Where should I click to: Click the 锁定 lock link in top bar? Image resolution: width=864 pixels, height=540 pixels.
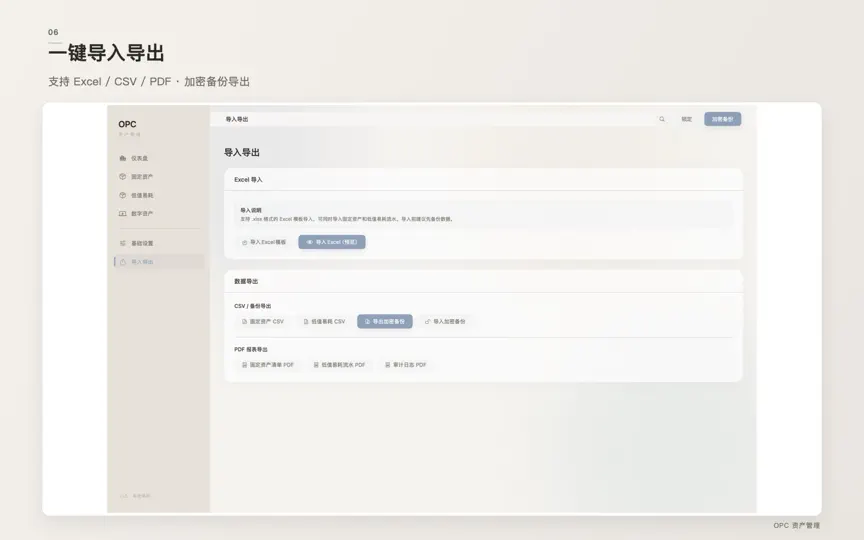(x=687, y=119)
